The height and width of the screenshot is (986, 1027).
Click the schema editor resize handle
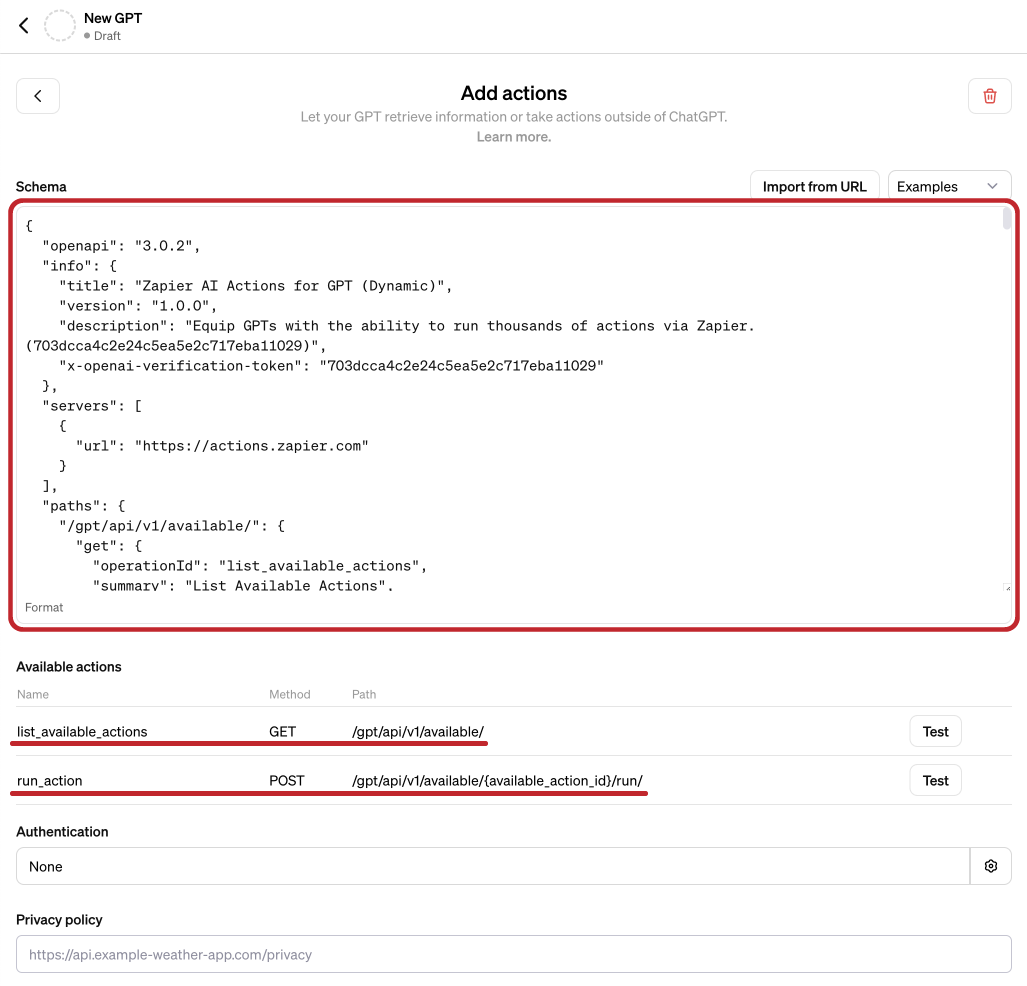pos(1007,588)
